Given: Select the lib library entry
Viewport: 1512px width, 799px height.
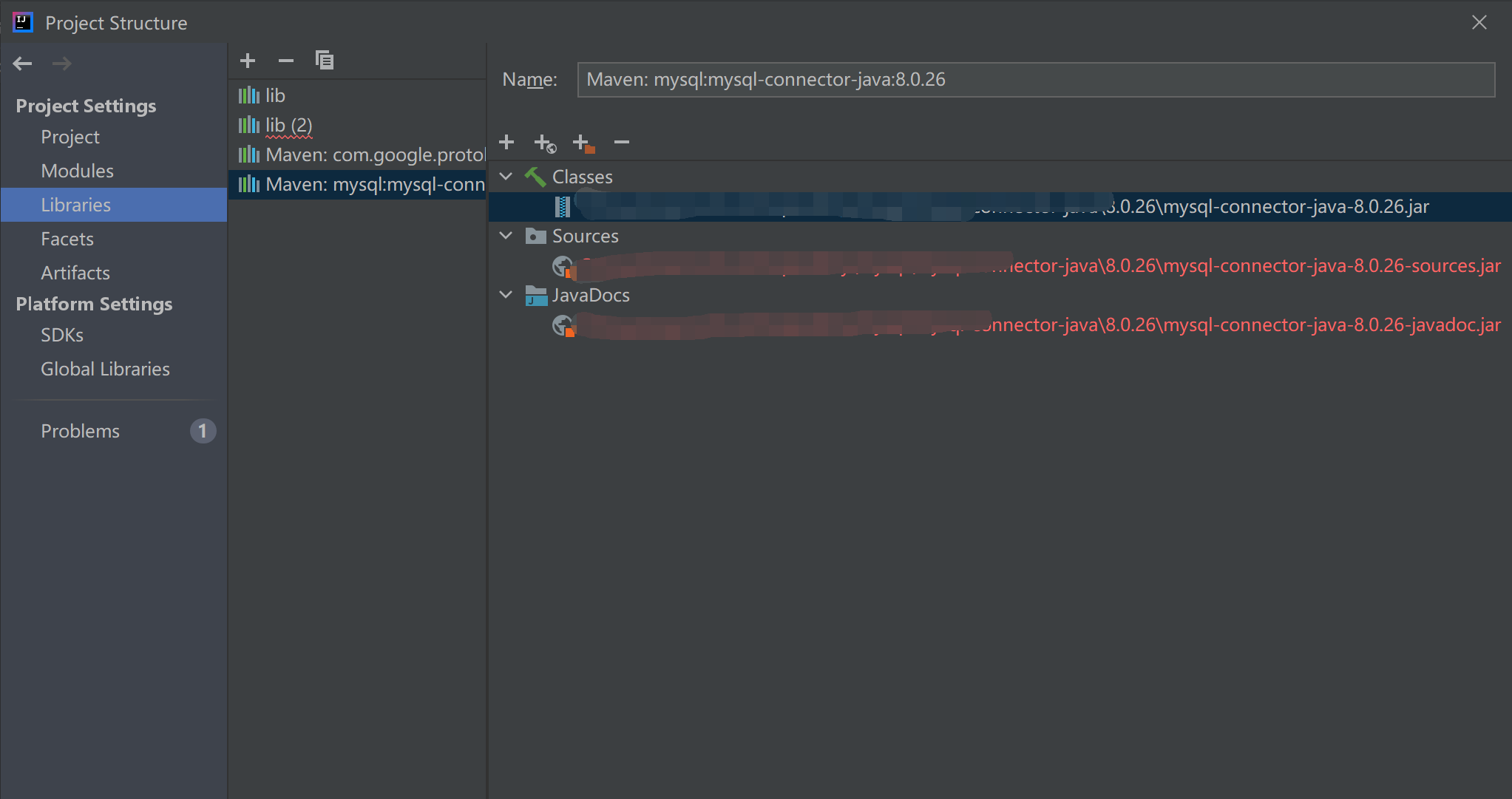Looking at the screenshot, I should 357,95.
